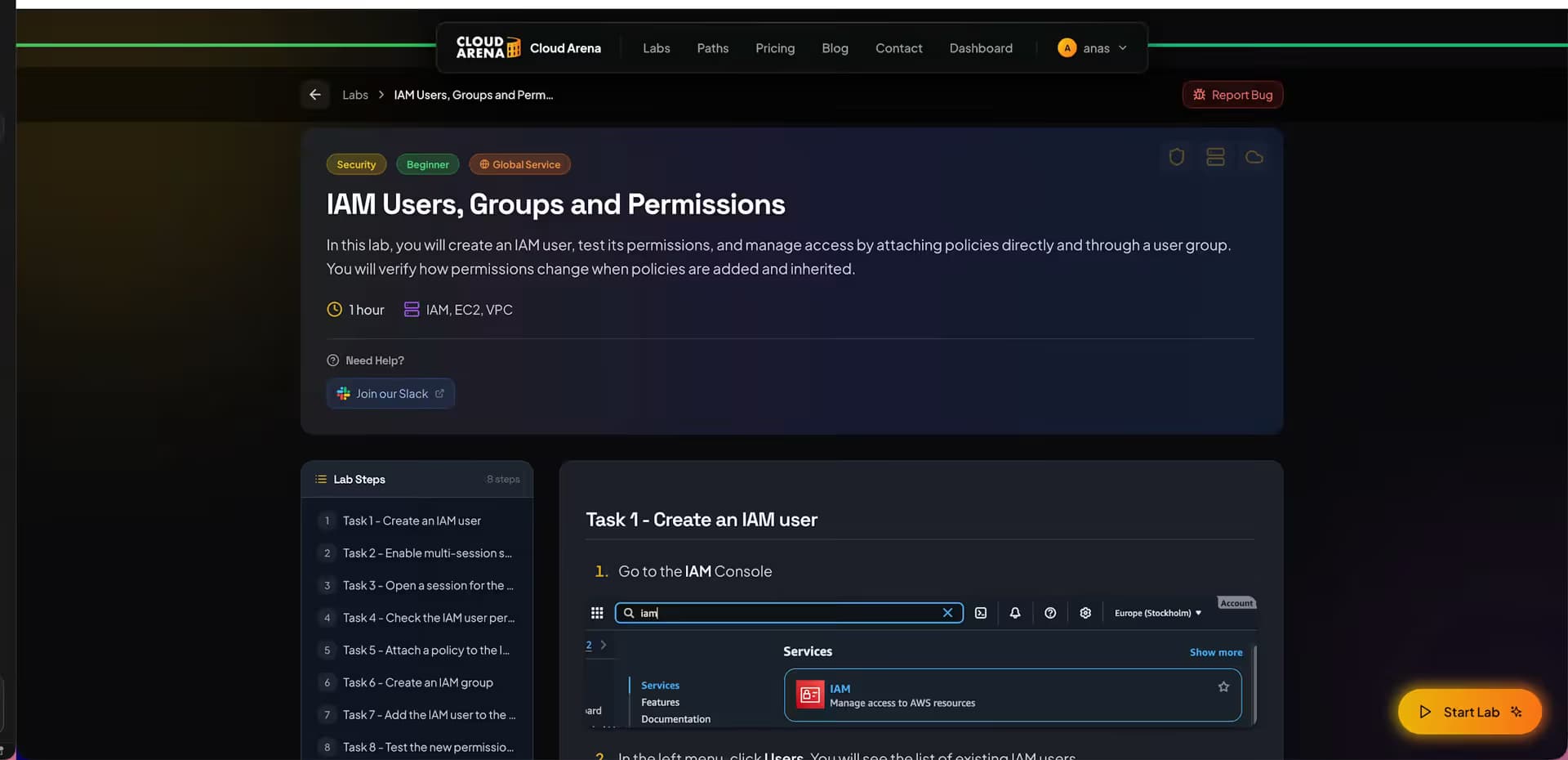Click the shield icon in lab header
1568x760 pixels.
tap(1176, 157)
